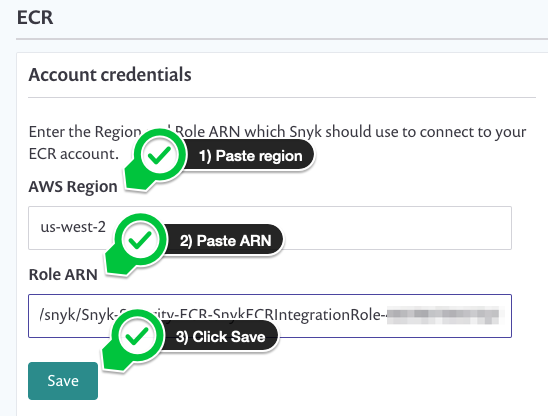This screenshot has width=548, height=416.
Task: Click the '2) Paste ARN' callout label
Action: tap(225, 241)
